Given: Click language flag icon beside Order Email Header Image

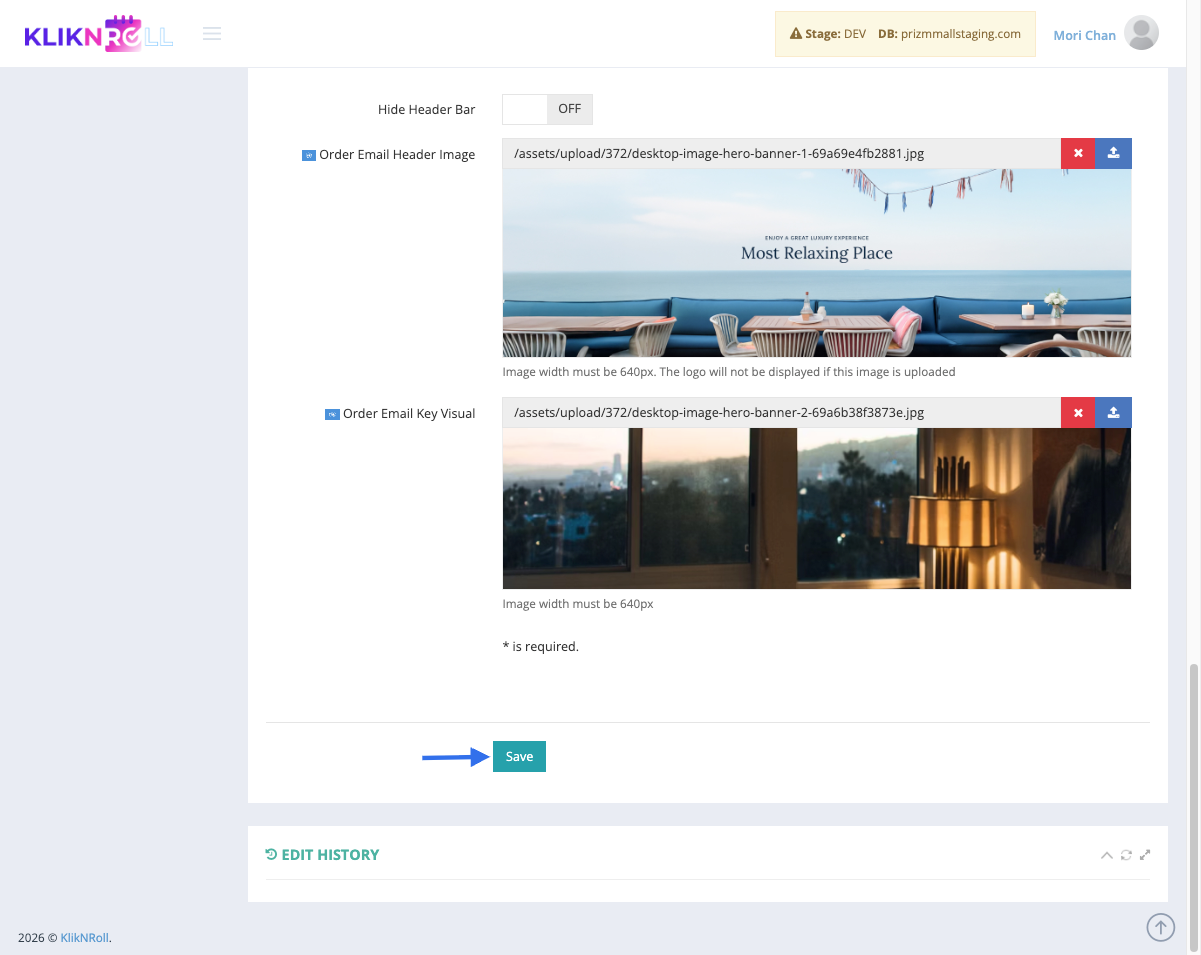Looking at the screenshot, I should click(x=309, y=155).
